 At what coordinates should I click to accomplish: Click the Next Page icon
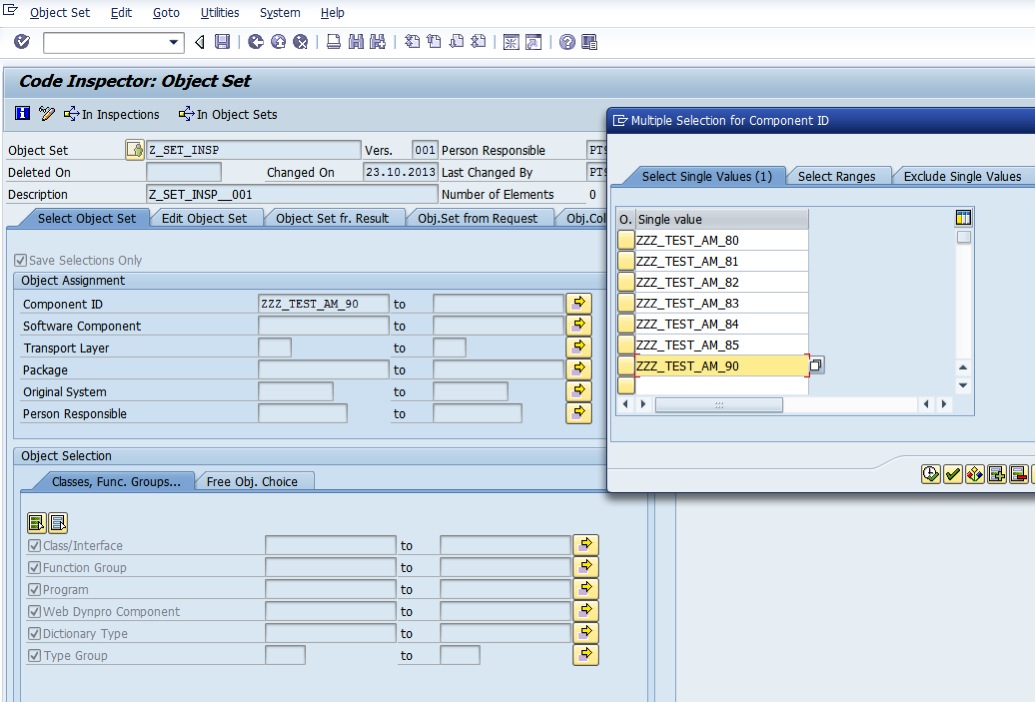457,42
